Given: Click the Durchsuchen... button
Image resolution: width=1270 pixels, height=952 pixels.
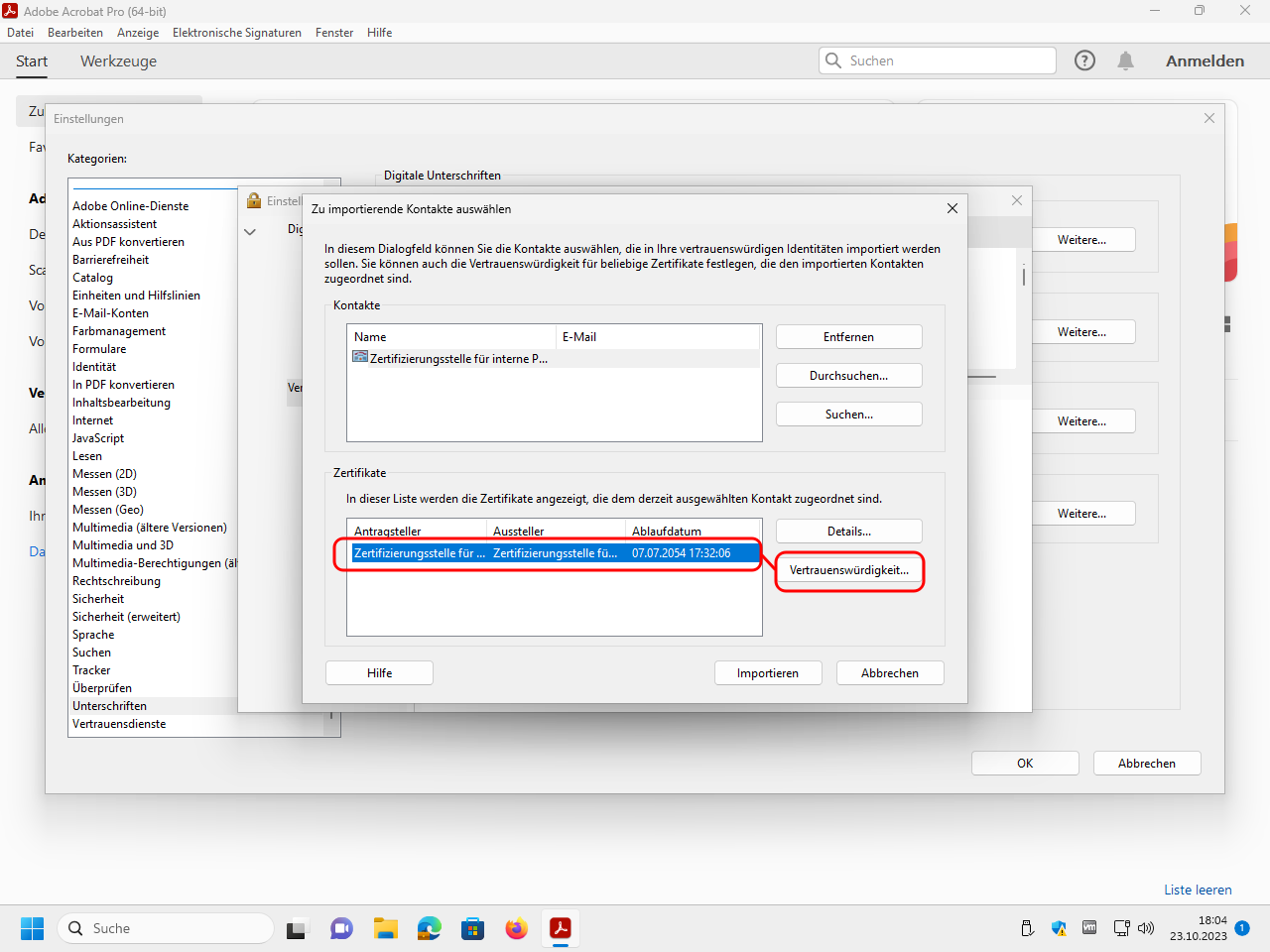Looking at the screenshot, I should [x=848, y=376].
